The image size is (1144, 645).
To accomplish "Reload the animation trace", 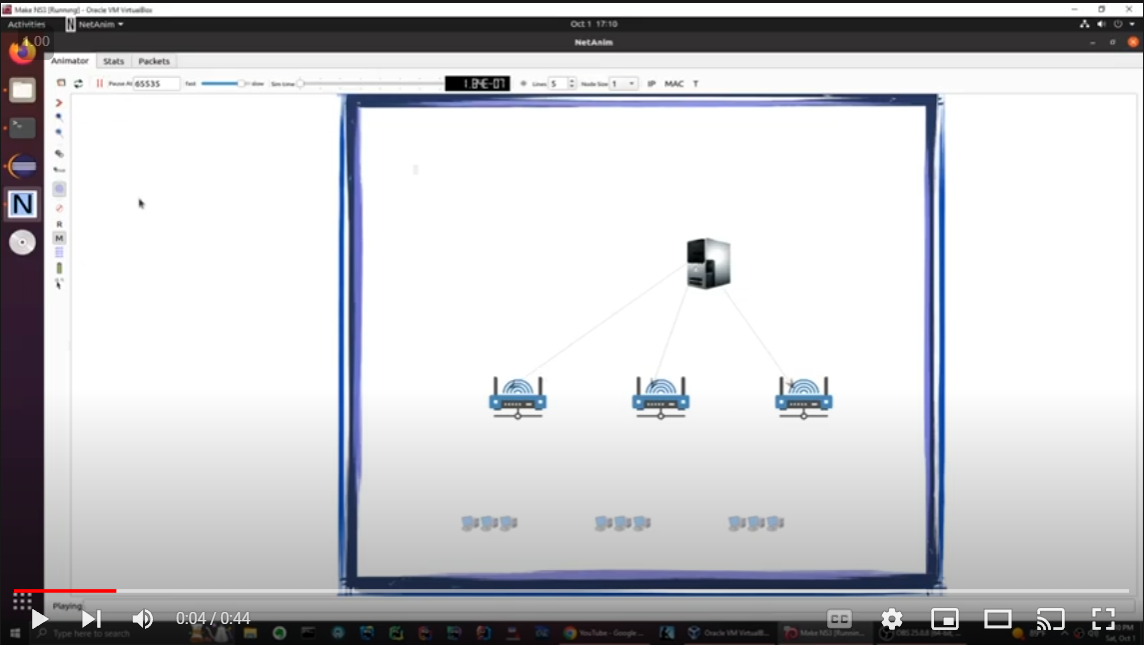I will coord(78,83).
